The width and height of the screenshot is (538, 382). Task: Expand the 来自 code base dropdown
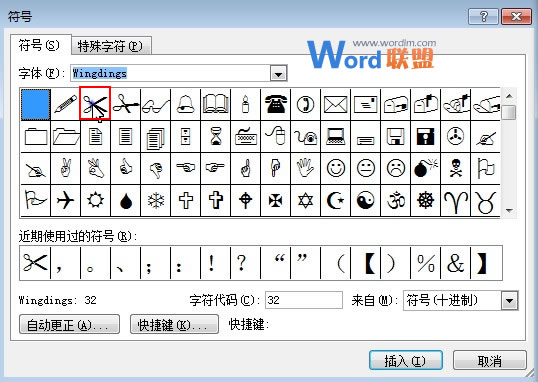click(x=510, y=301)
